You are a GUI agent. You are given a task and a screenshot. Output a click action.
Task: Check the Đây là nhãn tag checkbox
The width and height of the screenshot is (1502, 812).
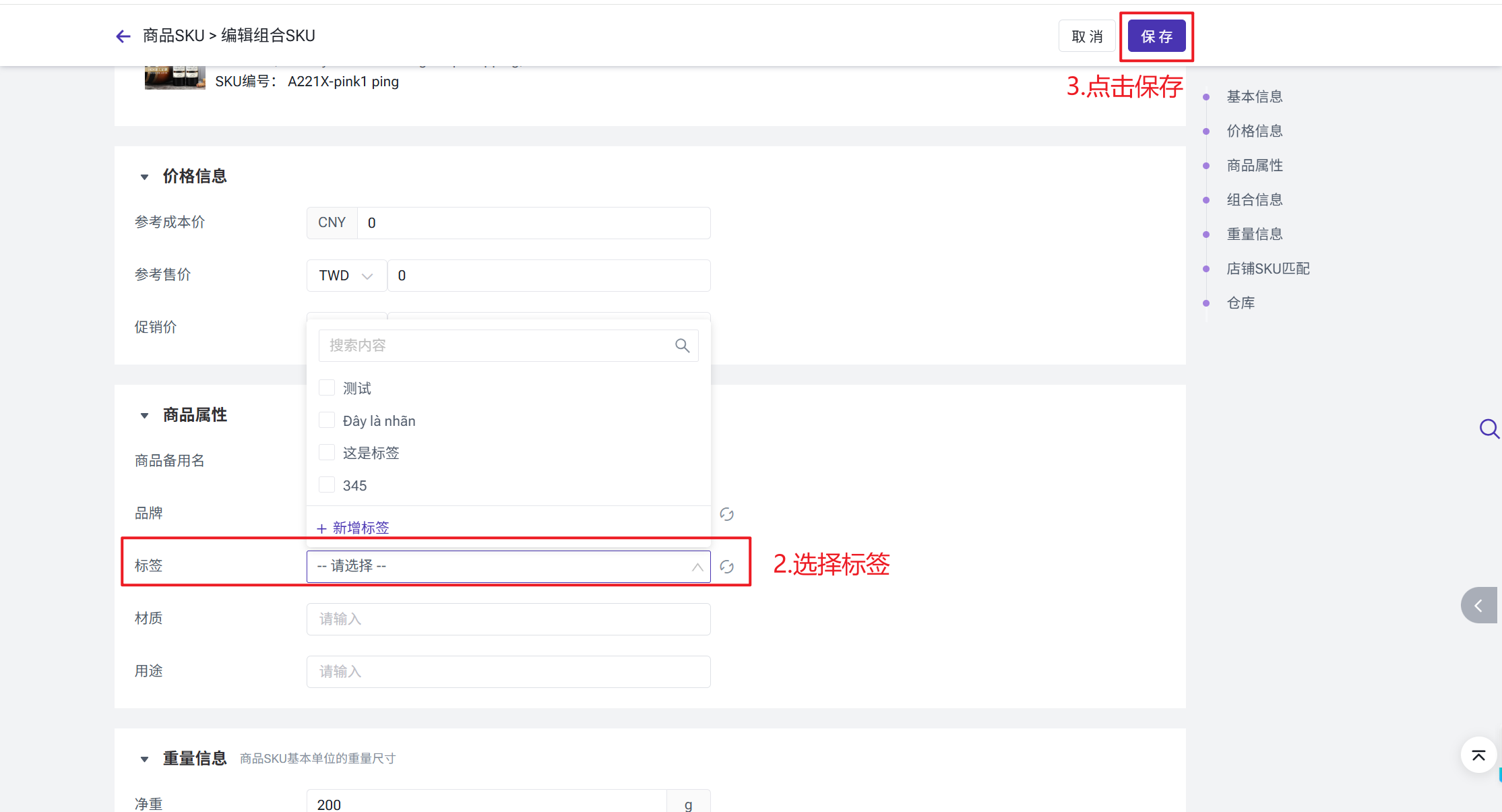(327, 420)
